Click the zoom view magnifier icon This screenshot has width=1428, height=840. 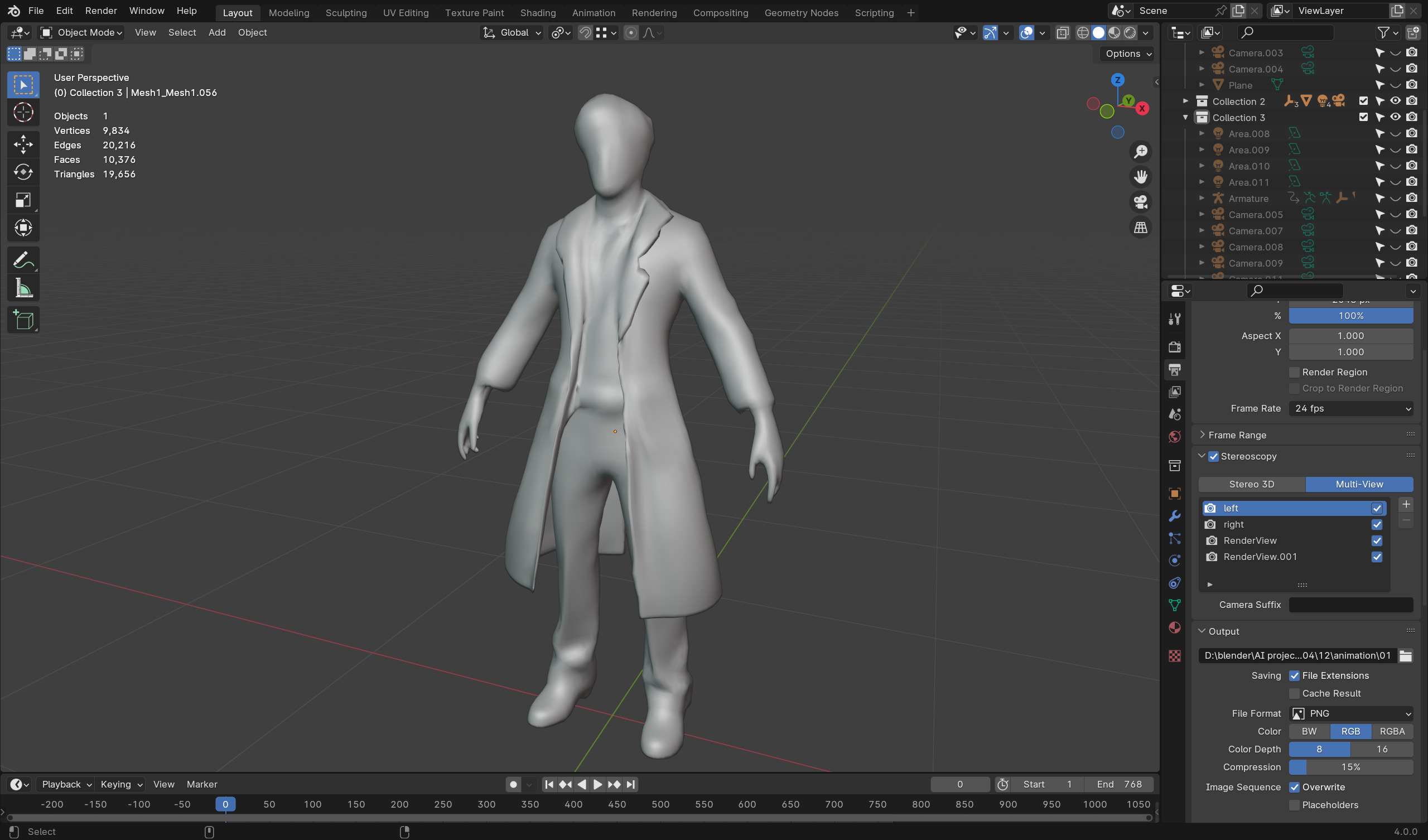1140,151
